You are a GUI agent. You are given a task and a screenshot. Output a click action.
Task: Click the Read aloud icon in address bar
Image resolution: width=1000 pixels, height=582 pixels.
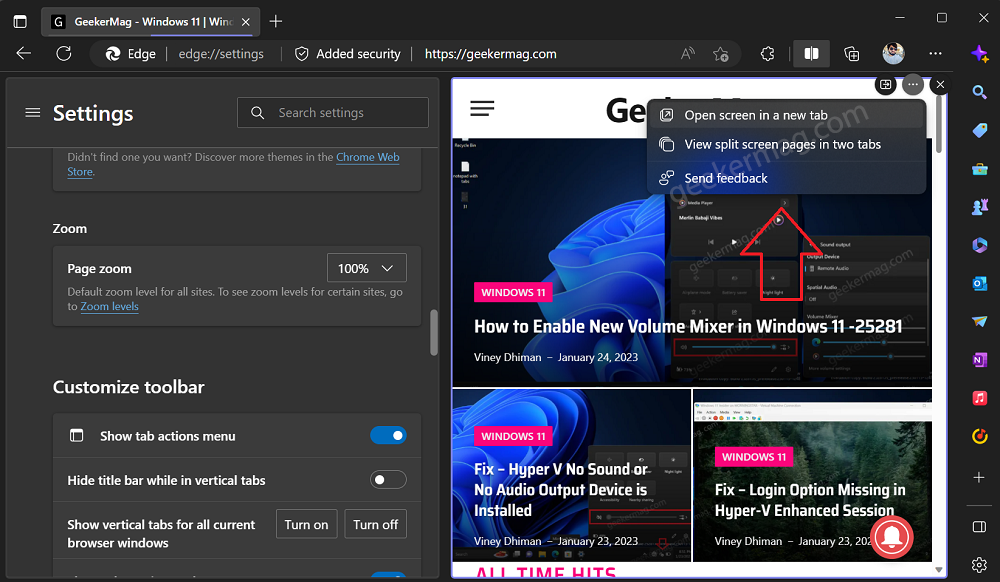pos(688,54)
